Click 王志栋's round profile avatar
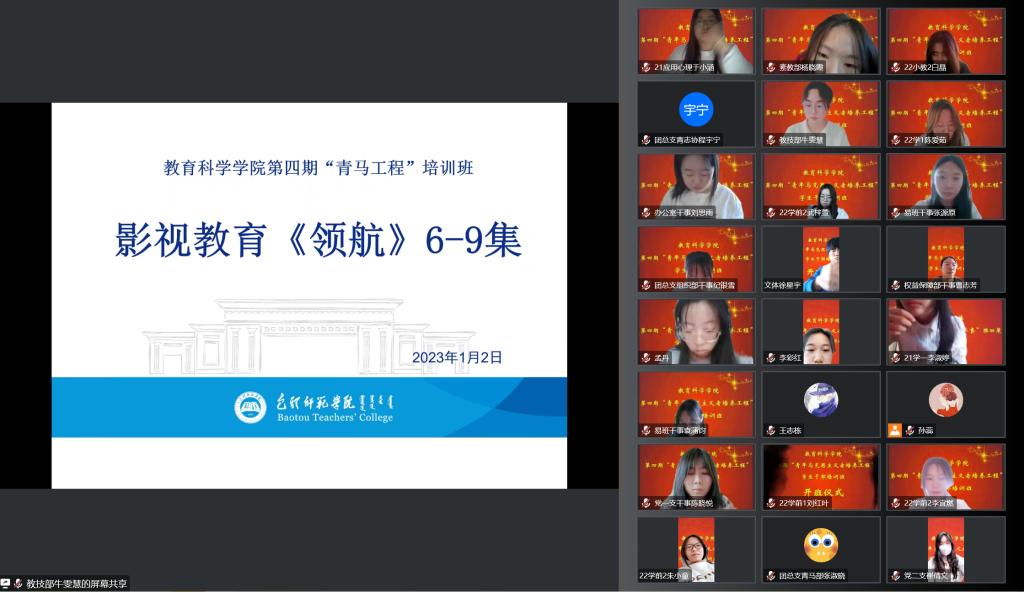Image resolution: width=1024 pixels, height=592 pixels. point(820,399)
